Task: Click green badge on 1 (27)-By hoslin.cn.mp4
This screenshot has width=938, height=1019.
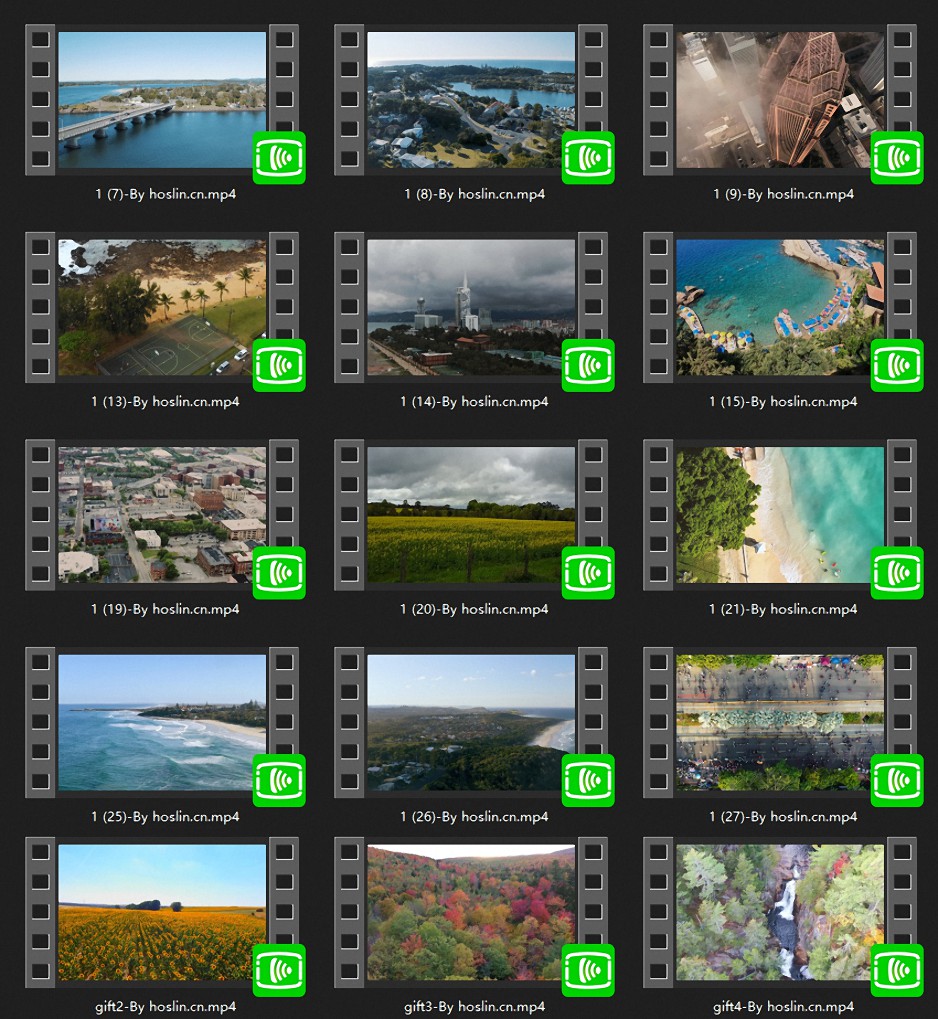Action: pos(897,780)
